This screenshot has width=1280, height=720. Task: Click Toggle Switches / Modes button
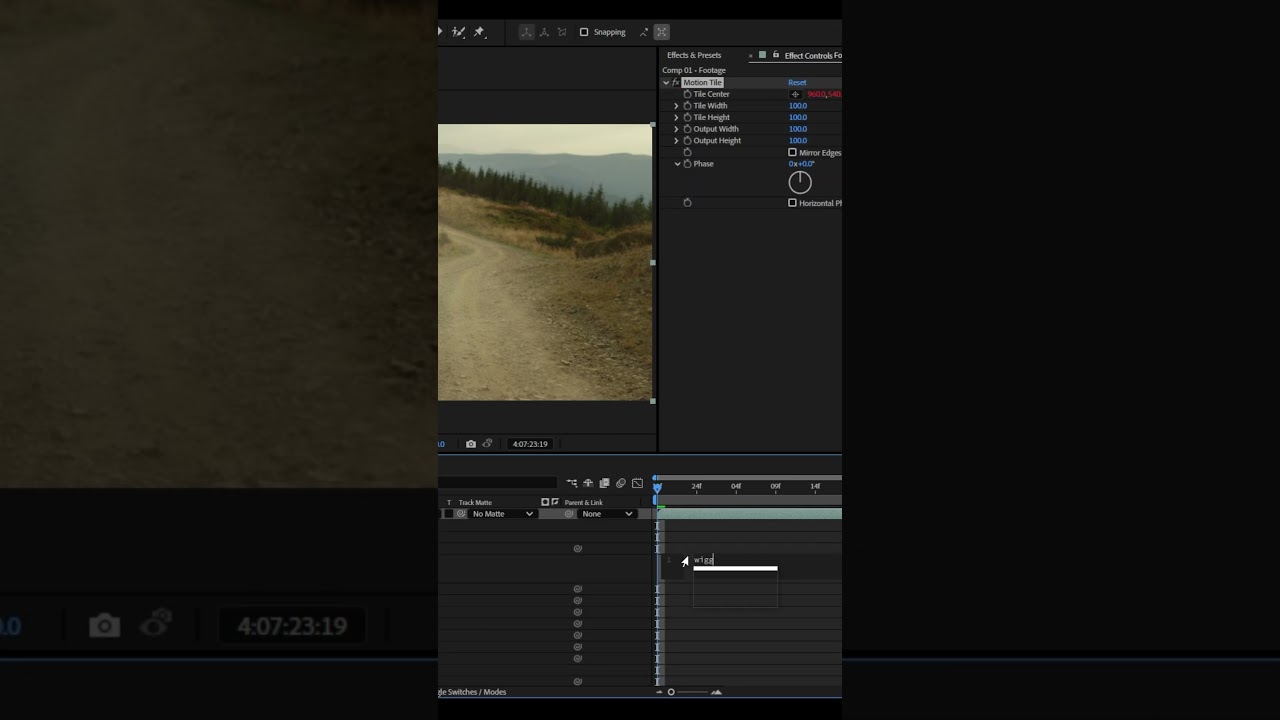click(x=473, y=692)
